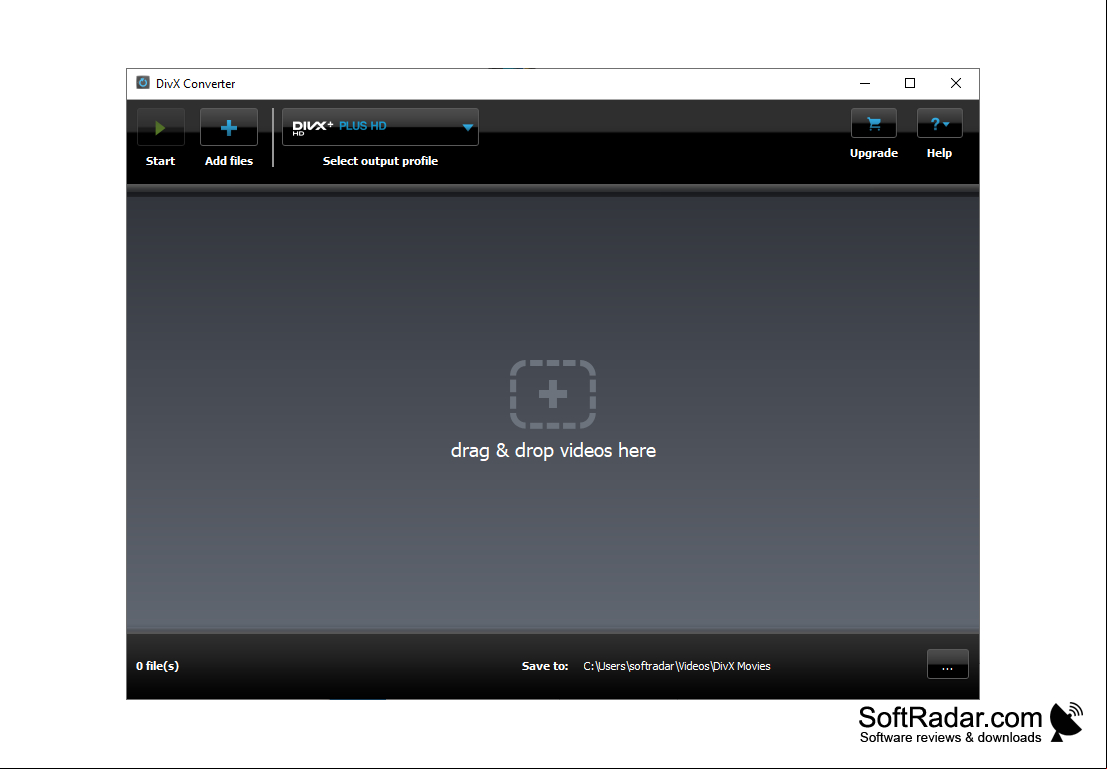Click the Upgrade shopping cart icon

(874, 124)
